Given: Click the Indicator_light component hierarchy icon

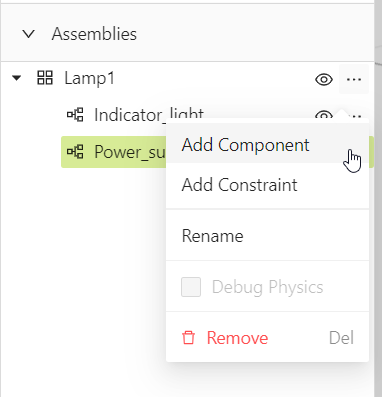Looking at the screenshot, I should tap(75, 115).
